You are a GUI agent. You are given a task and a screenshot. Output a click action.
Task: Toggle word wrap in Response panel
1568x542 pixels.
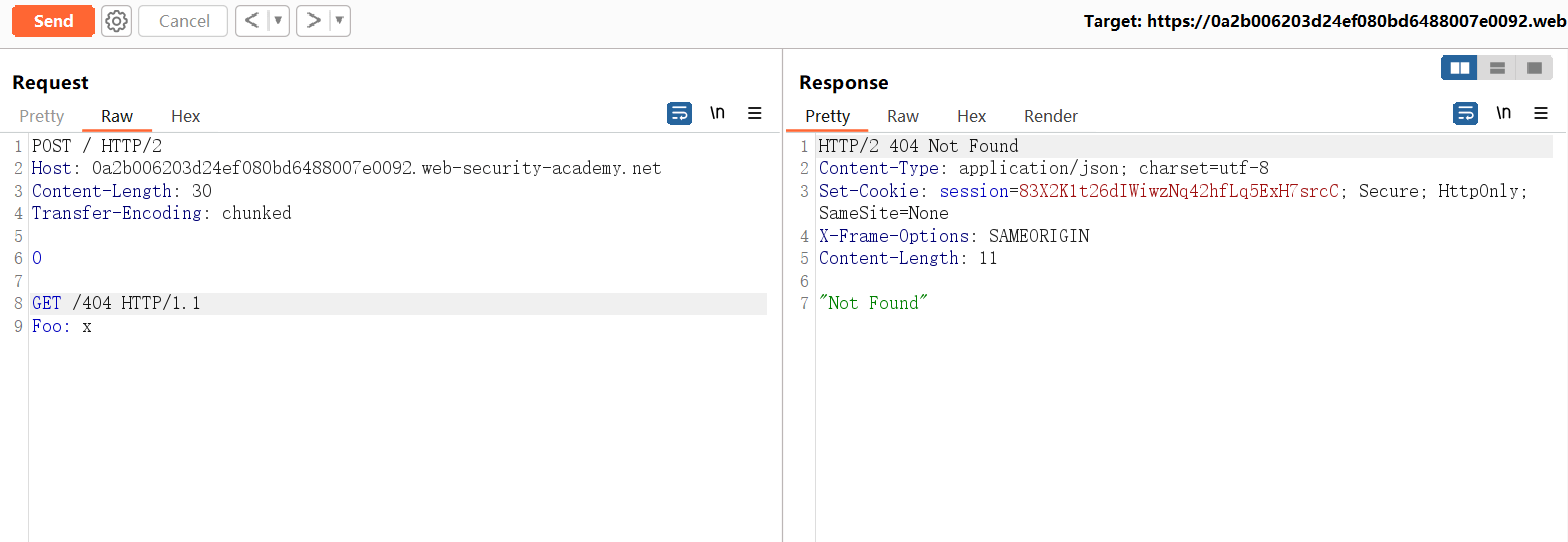click(x=1465, y=114)
